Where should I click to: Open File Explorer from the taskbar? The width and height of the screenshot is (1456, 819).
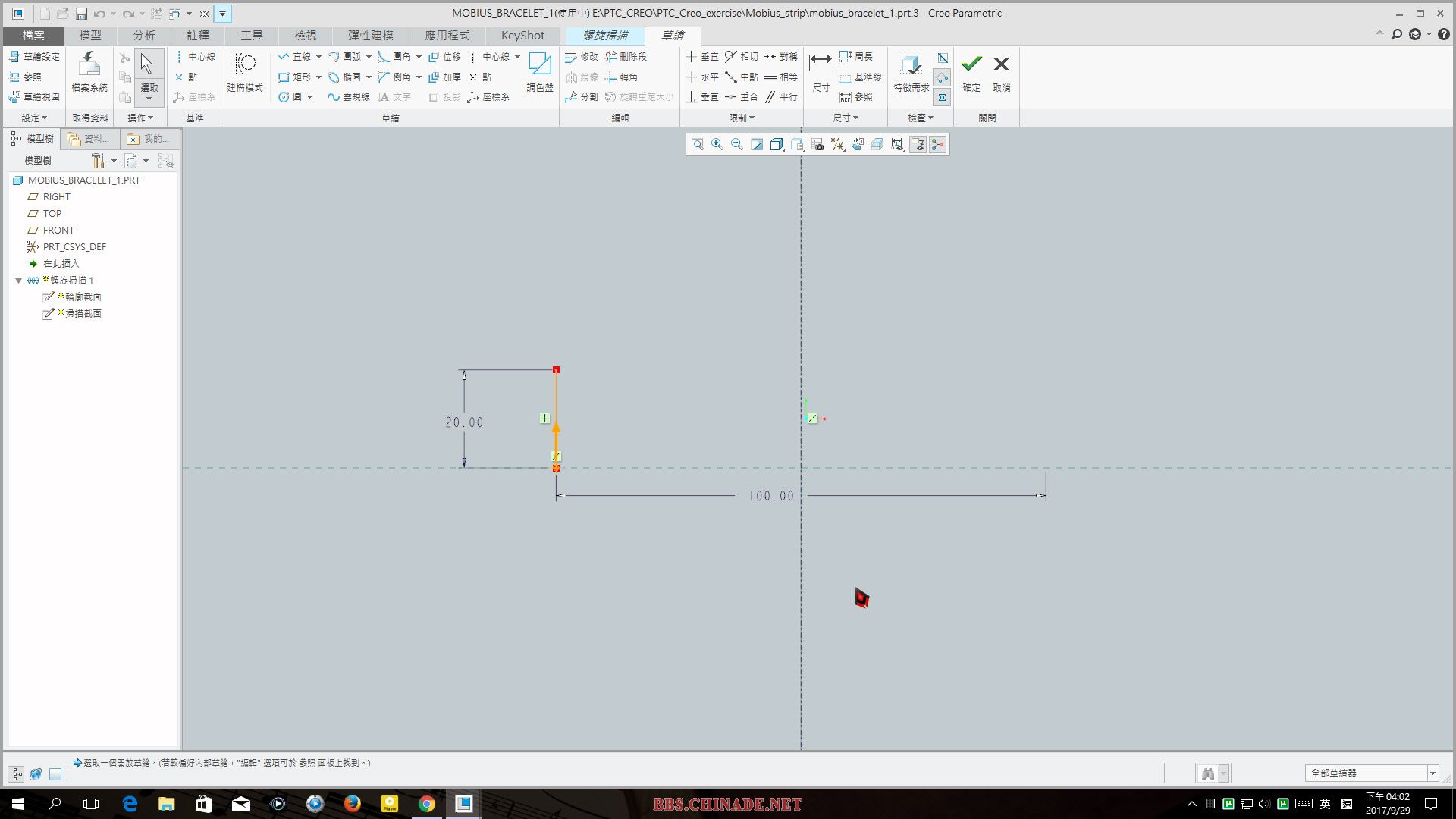tap(166, 804)
